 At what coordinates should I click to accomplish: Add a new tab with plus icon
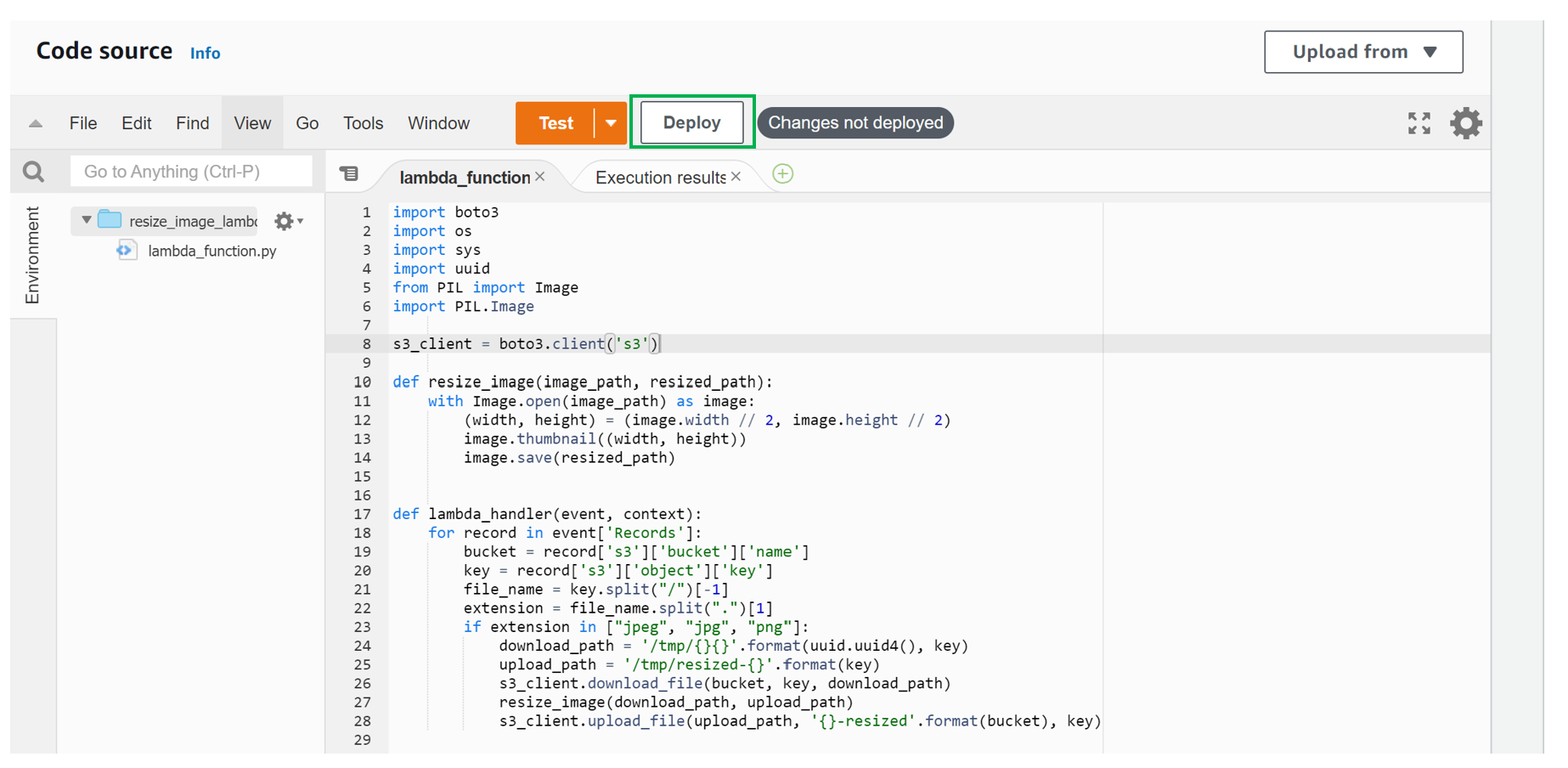(782, 174)
